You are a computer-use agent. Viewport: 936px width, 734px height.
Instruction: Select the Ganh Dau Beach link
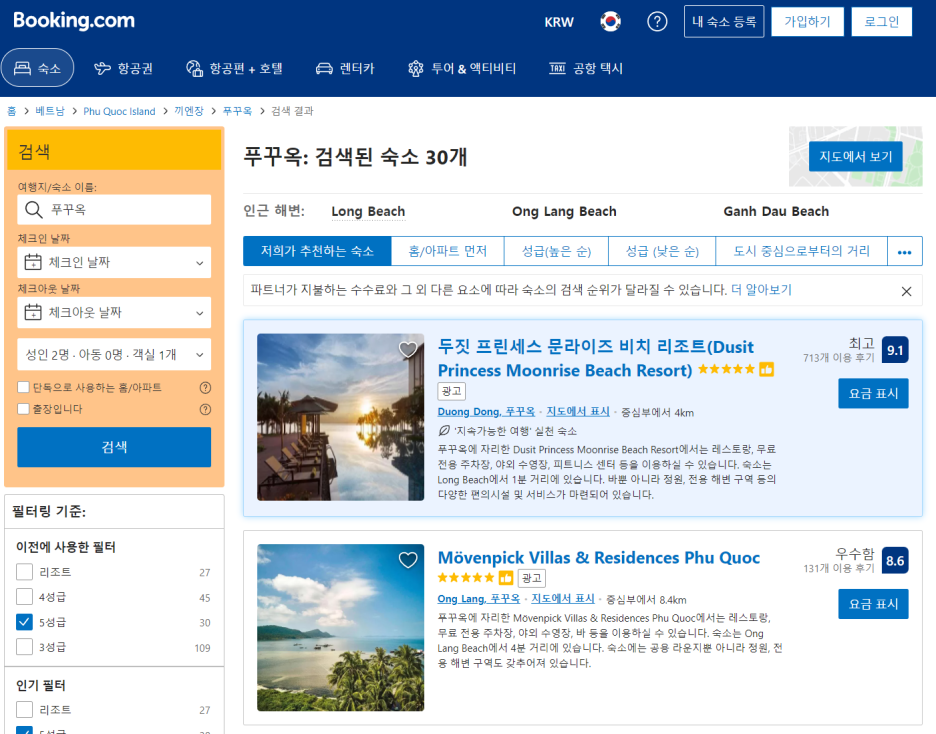coord(776,211)
